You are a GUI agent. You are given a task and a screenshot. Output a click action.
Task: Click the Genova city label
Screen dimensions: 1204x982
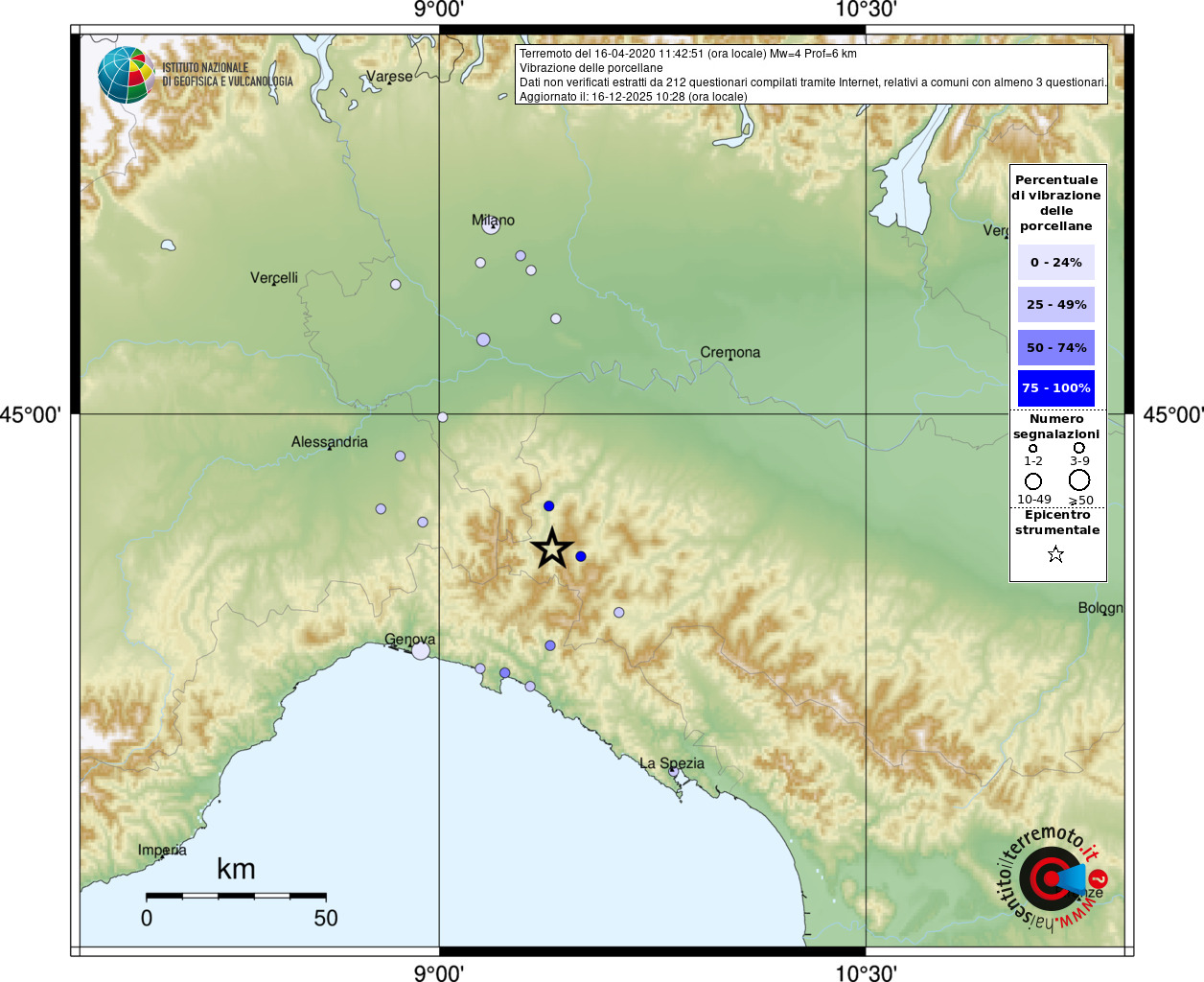[x=410, y=640]
